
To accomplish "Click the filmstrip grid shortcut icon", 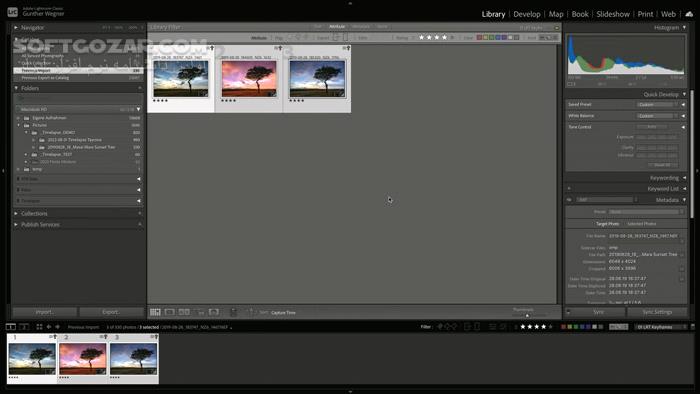I will pyautogui.click(x=39, y=327).
